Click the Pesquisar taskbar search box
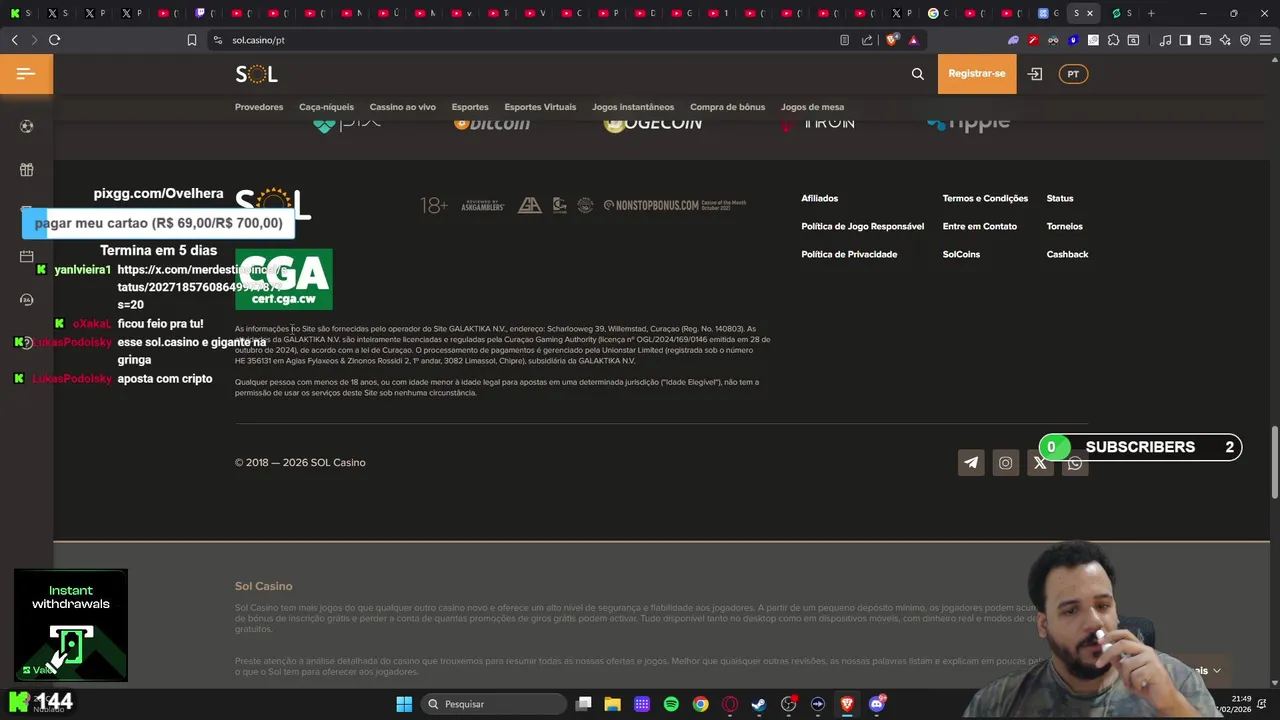 click(492, 704)
